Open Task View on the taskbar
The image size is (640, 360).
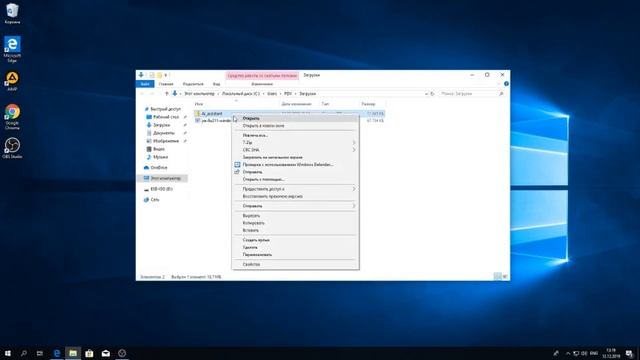pos(40,353)
